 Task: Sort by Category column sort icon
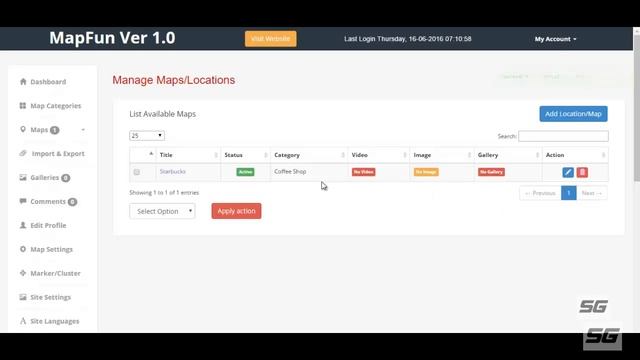(343, 155)
